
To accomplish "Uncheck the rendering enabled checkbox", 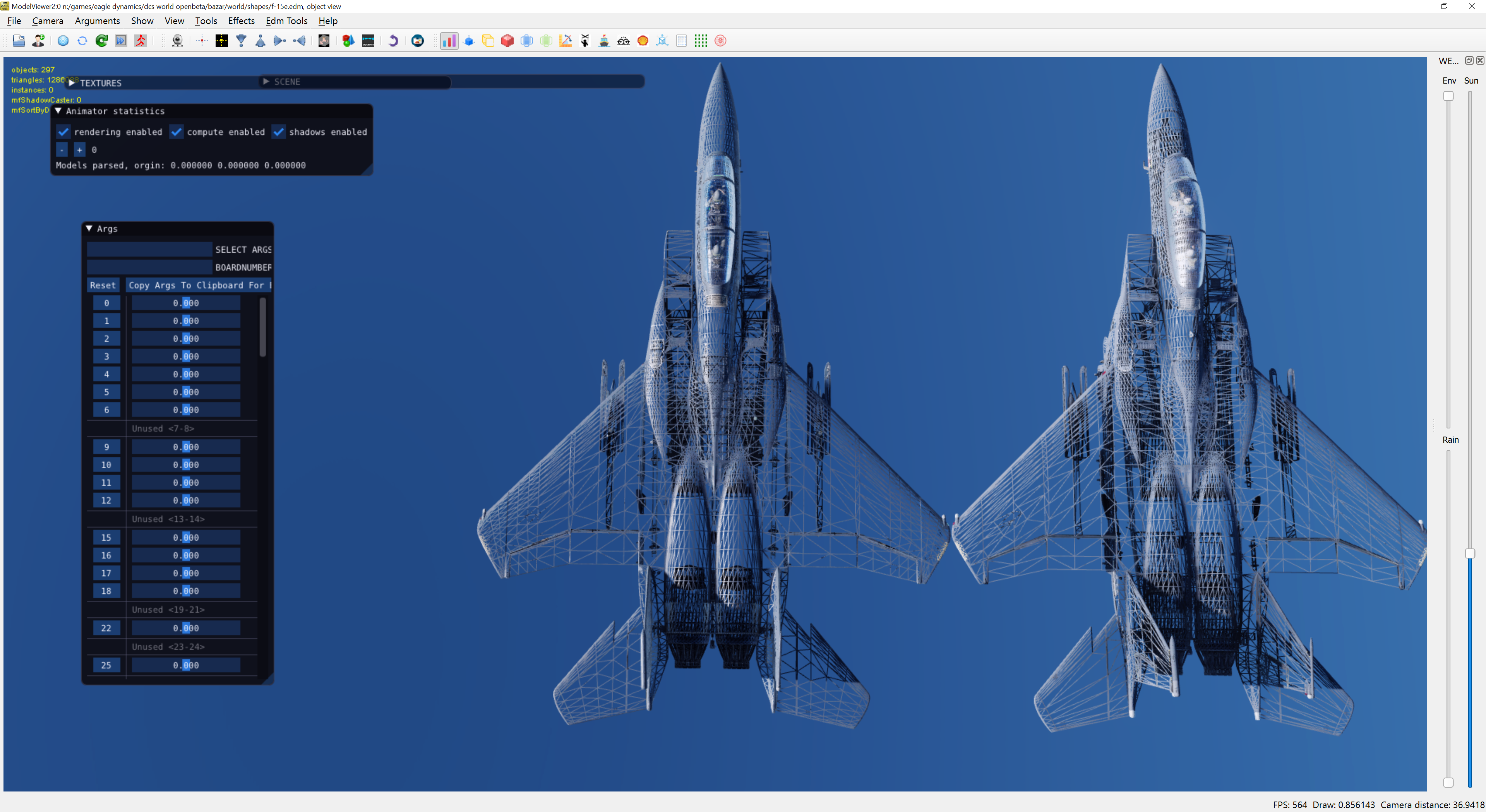I will [63, 132].
